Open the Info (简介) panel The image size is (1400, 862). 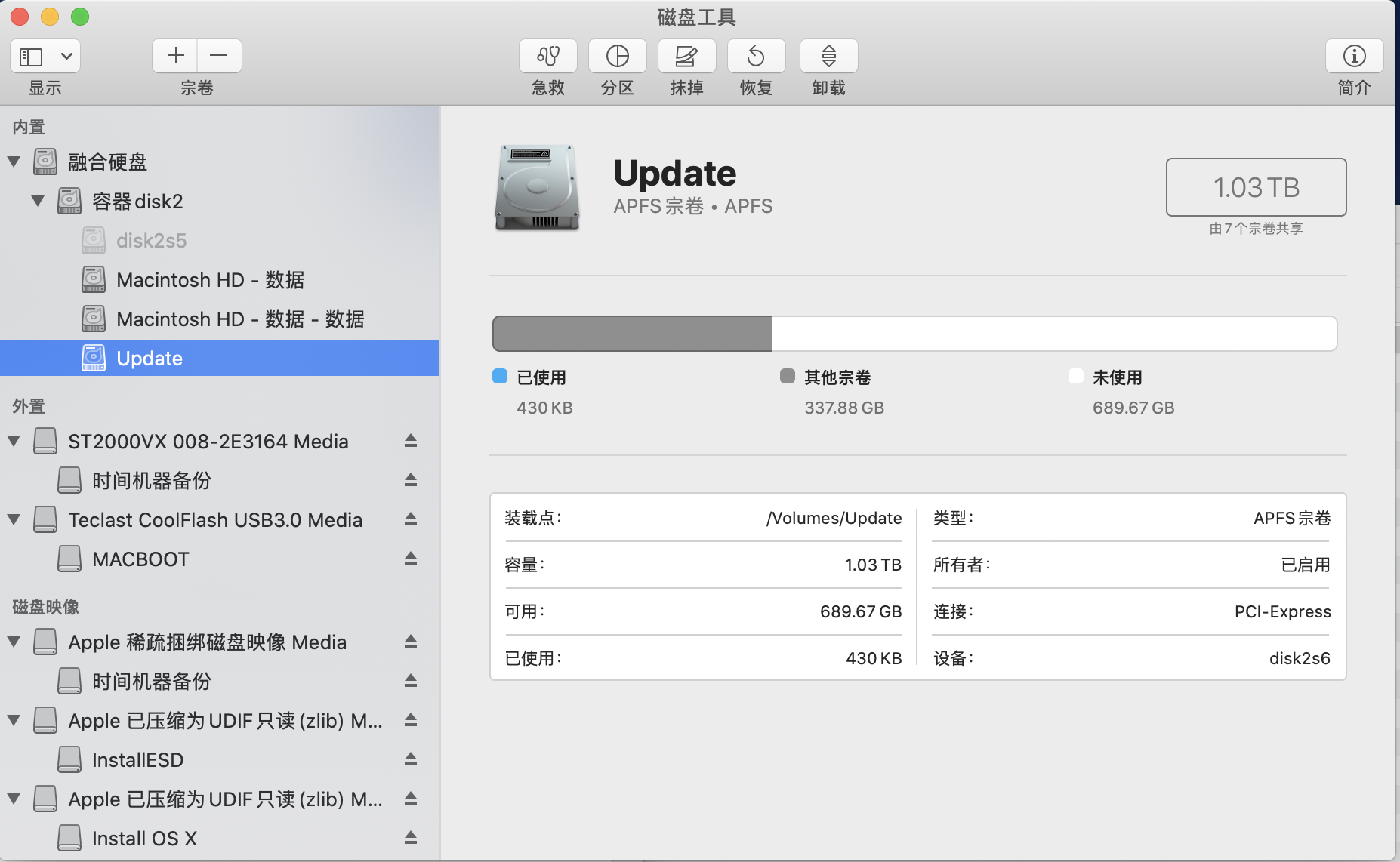1354,57
